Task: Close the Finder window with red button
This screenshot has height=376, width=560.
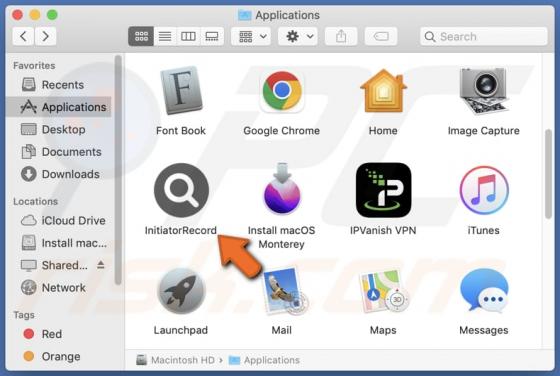Action: (x=18, y=15)
